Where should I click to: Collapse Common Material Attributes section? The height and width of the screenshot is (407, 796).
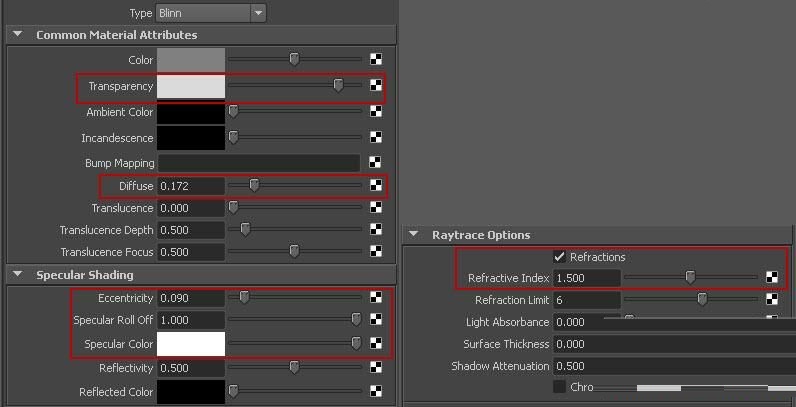[18, 35]
